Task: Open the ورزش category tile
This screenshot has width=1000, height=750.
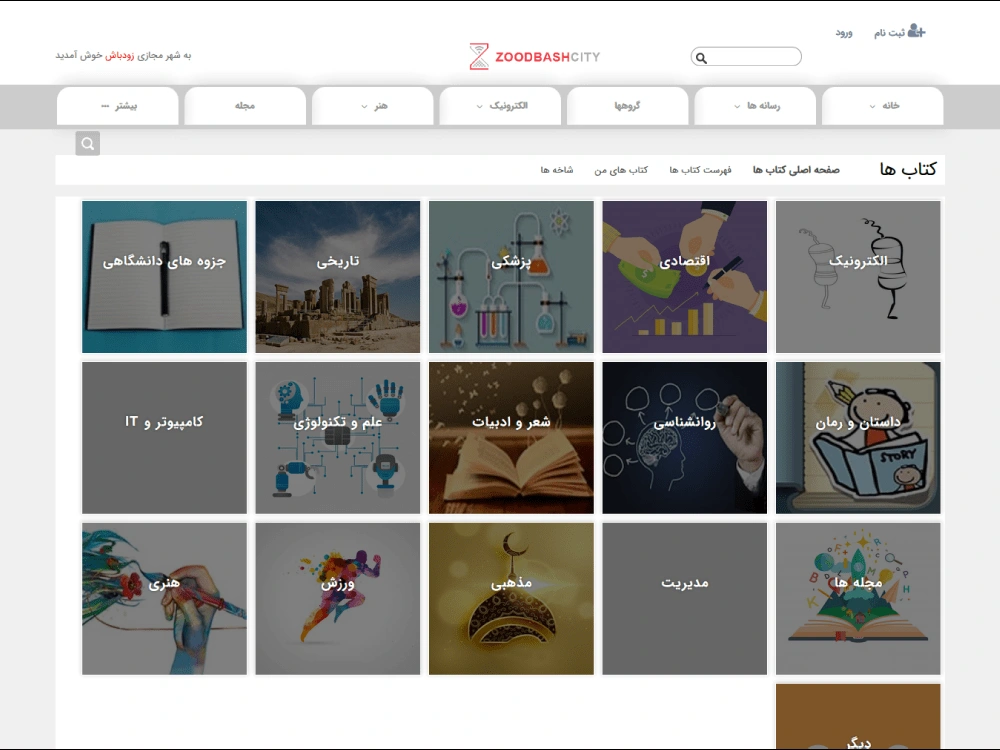Action: coord(337,599)
